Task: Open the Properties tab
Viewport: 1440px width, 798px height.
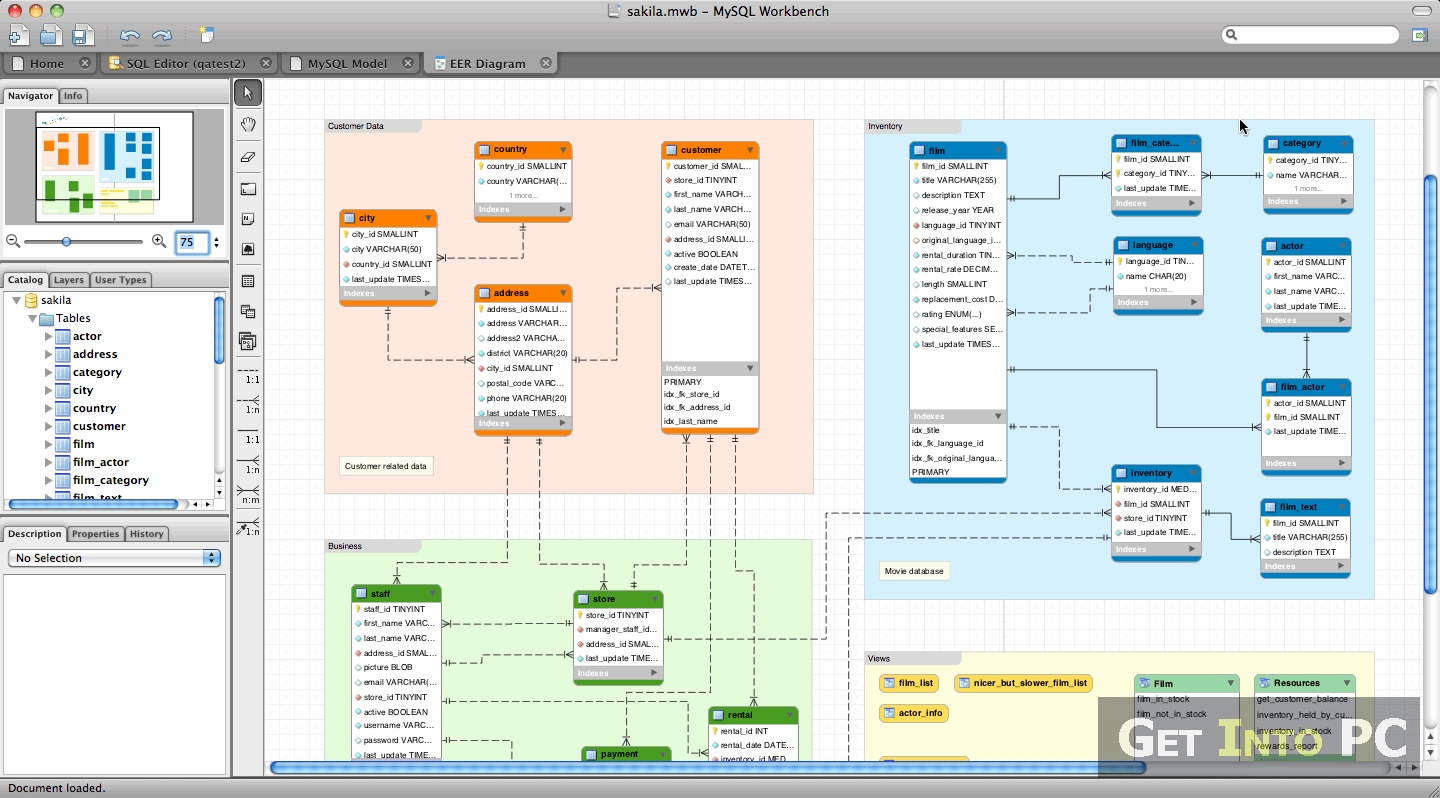Action: click(96, 534)
